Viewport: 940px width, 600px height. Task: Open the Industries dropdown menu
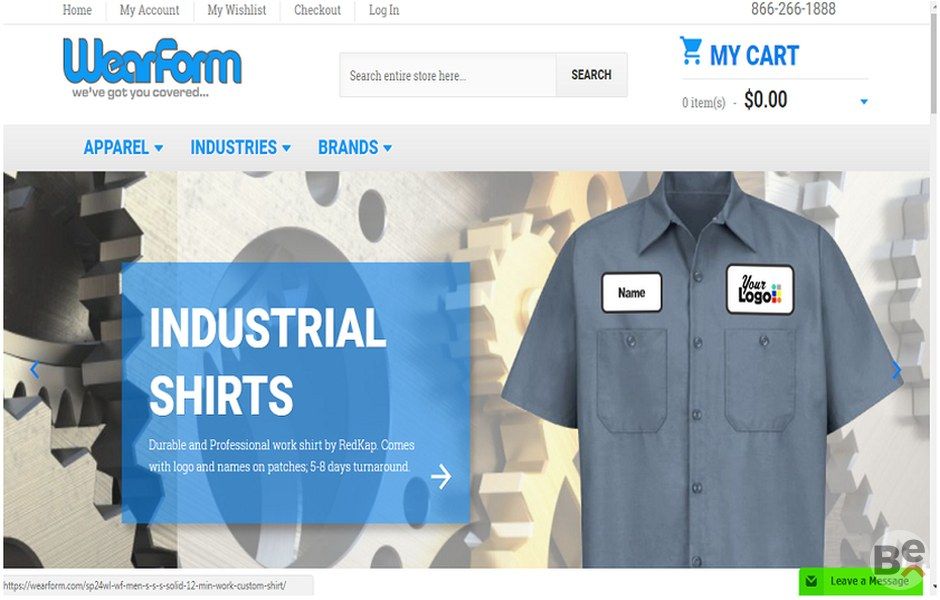coord(240,147)
